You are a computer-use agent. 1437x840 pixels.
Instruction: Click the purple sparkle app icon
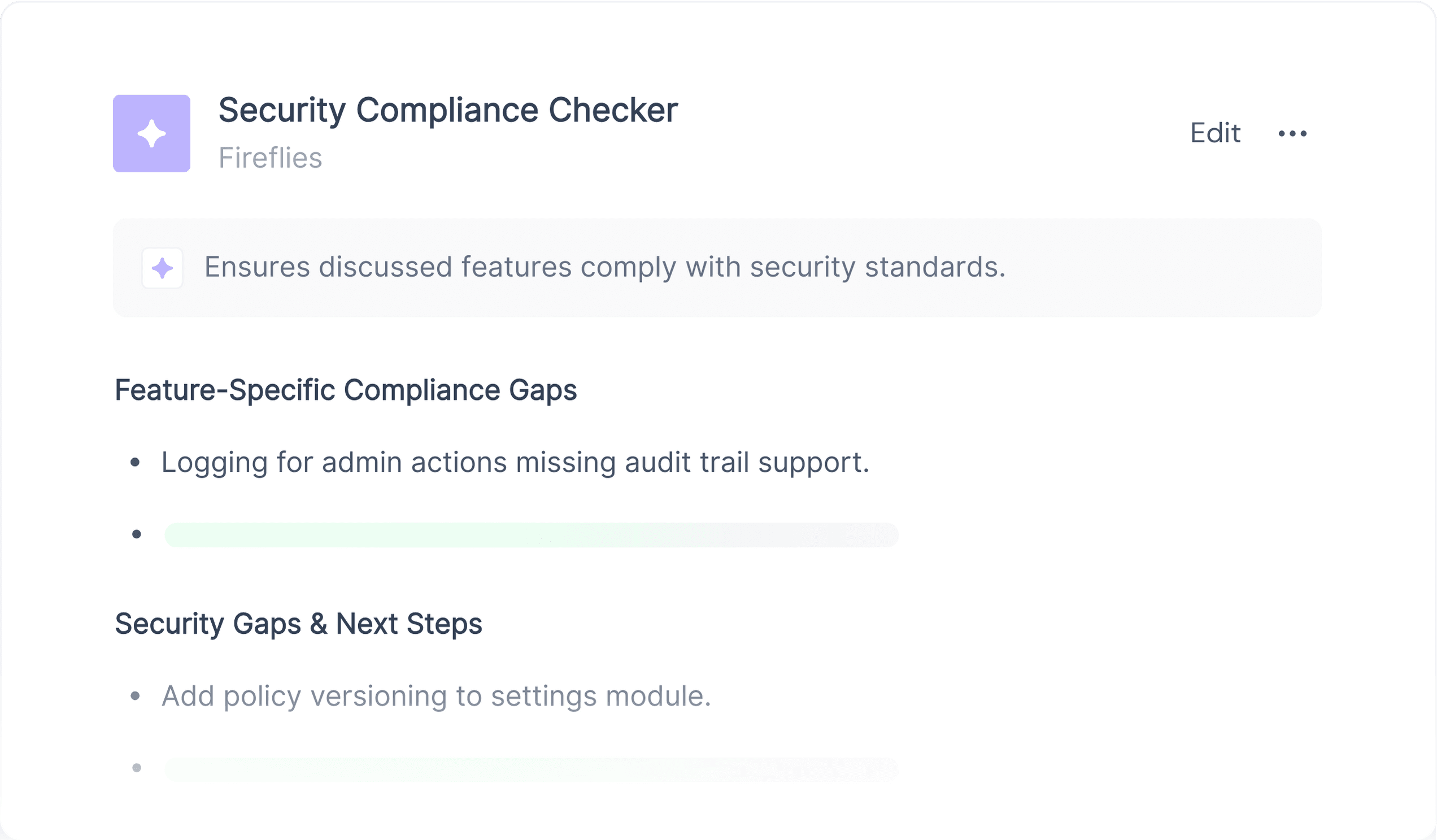pos(152,133)
